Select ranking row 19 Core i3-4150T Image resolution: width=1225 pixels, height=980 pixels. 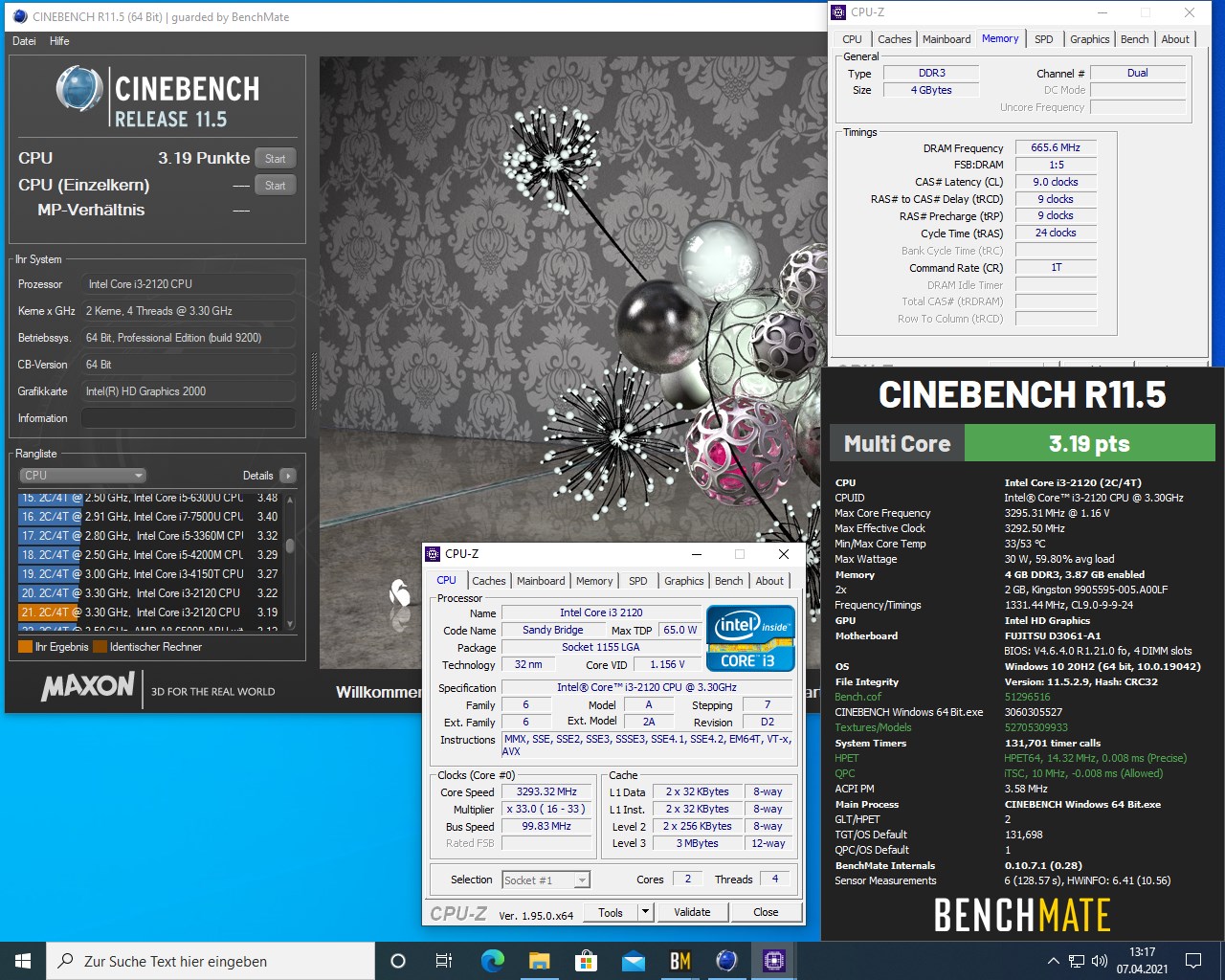click(149, 574)
